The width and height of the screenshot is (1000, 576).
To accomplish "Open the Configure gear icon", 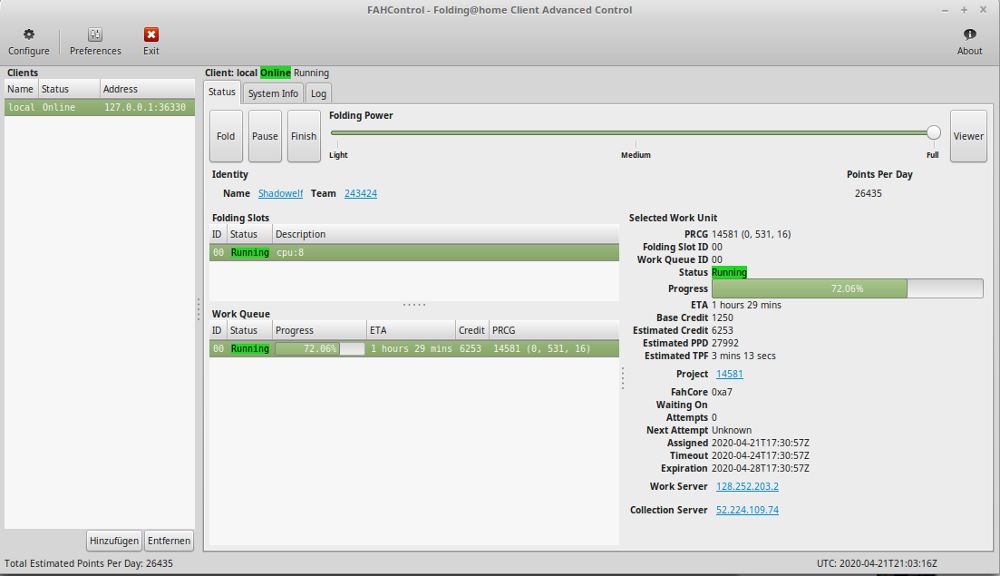I will (29, 34).
